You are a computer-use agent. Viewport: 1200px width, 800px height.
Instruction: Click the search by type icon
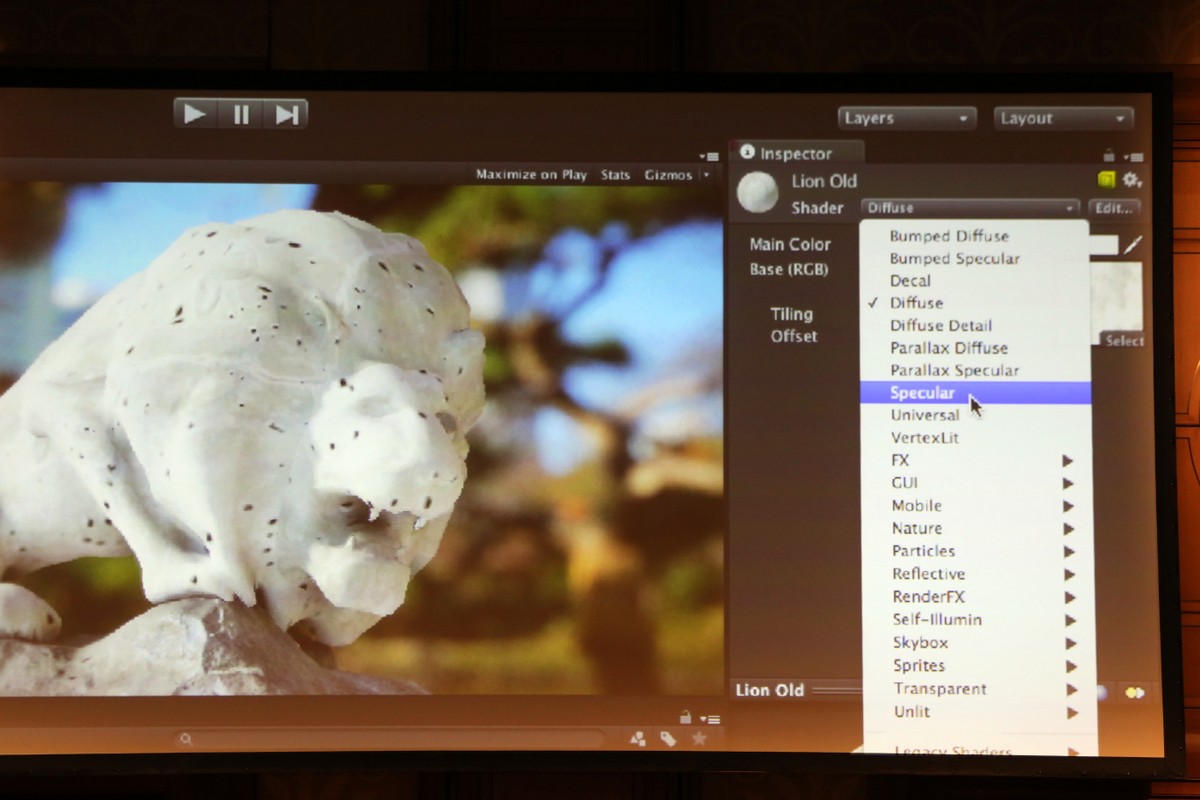(x=637, y=739)
